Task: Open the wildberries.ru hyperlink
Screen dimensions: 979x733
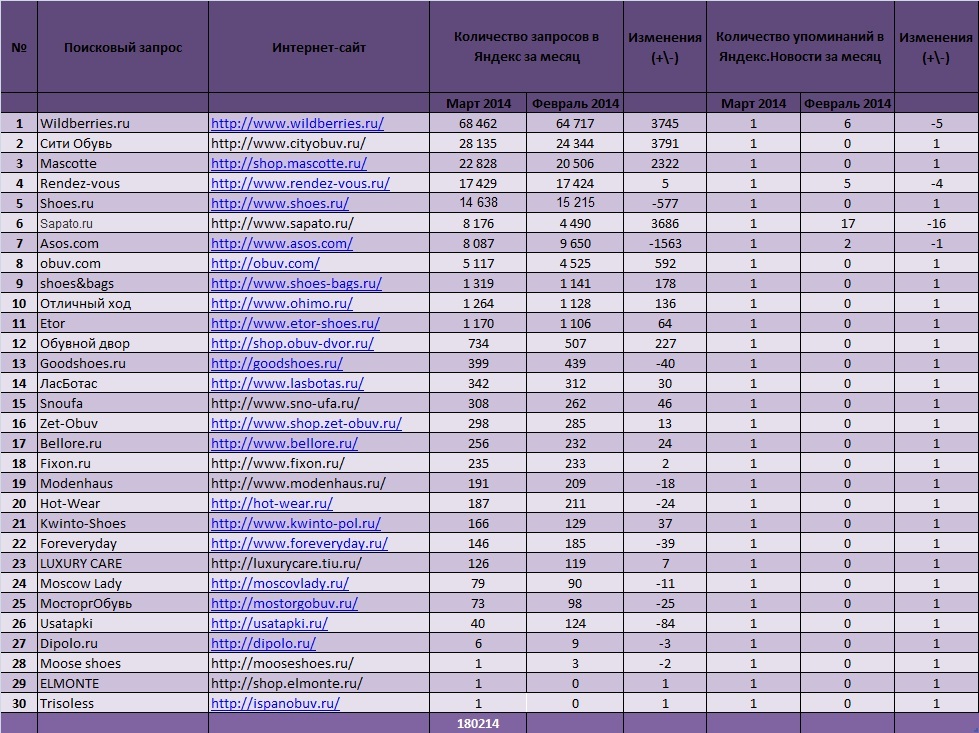Action: 297,123
